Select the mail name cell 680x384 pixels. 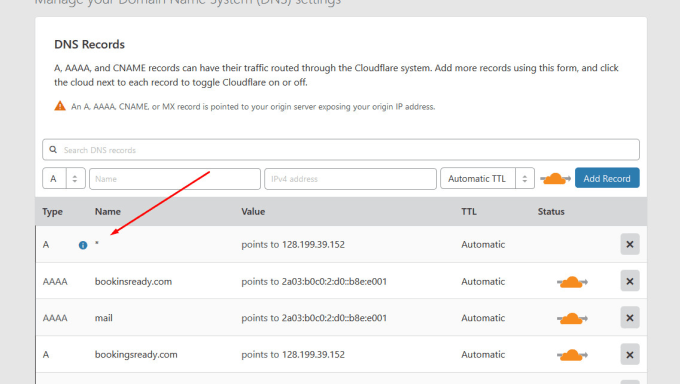point(104,318)
